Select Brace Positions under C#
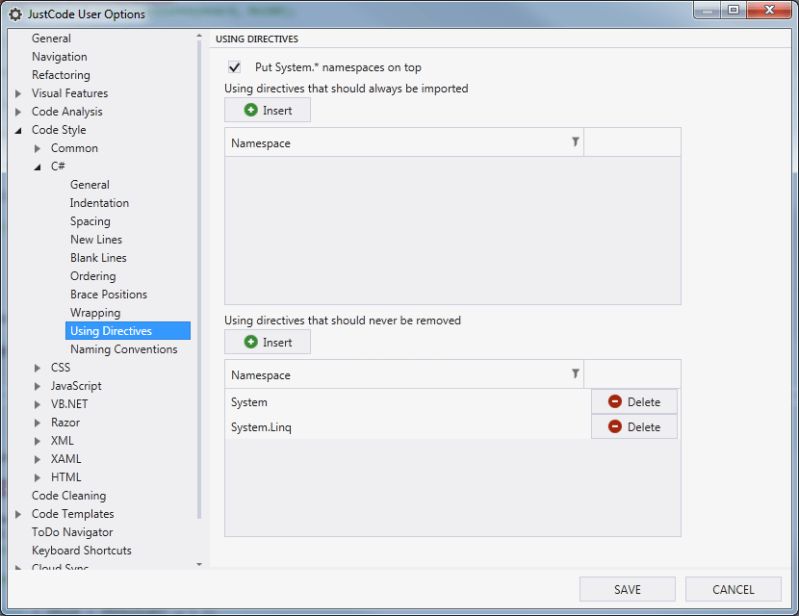Screen dimensions: 799x616 pos(109,294)
